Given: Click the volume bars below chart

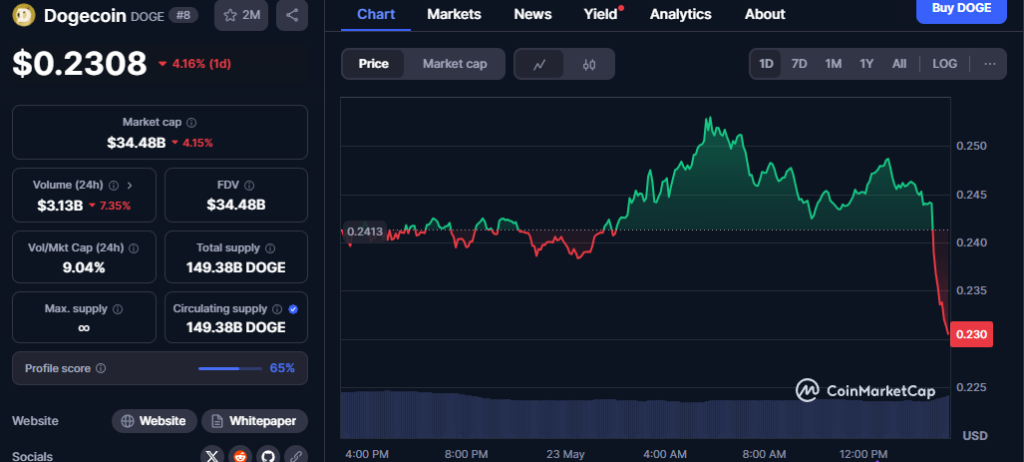Looking at the screenshot, I should click(645, 414).
